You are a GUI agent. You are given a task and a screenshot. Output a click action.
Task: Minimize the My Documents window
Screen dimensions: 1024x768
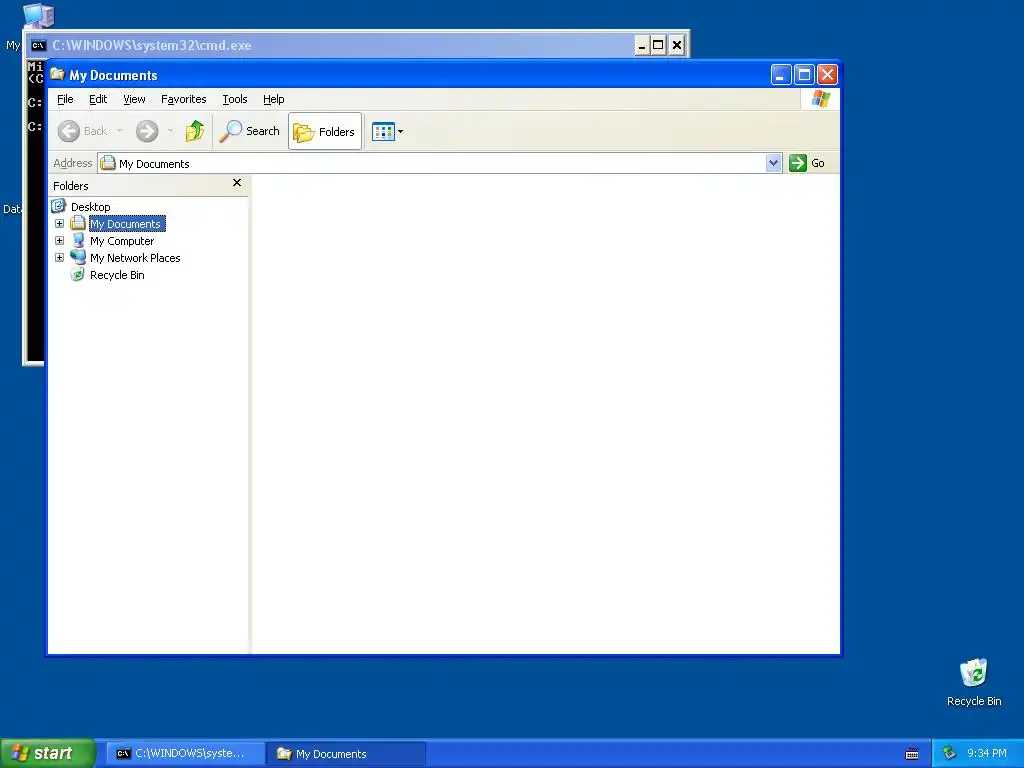781,75
